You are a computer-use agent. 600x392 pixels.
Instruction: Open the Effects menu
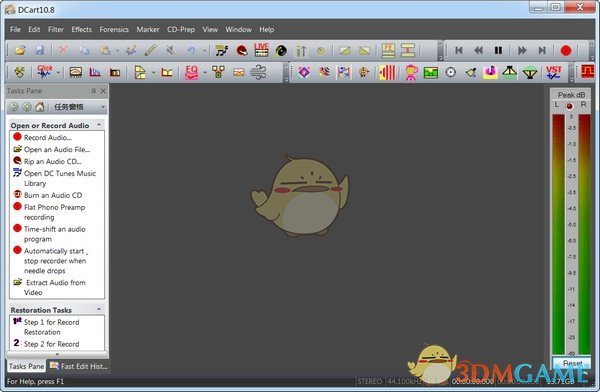point(82,29)
